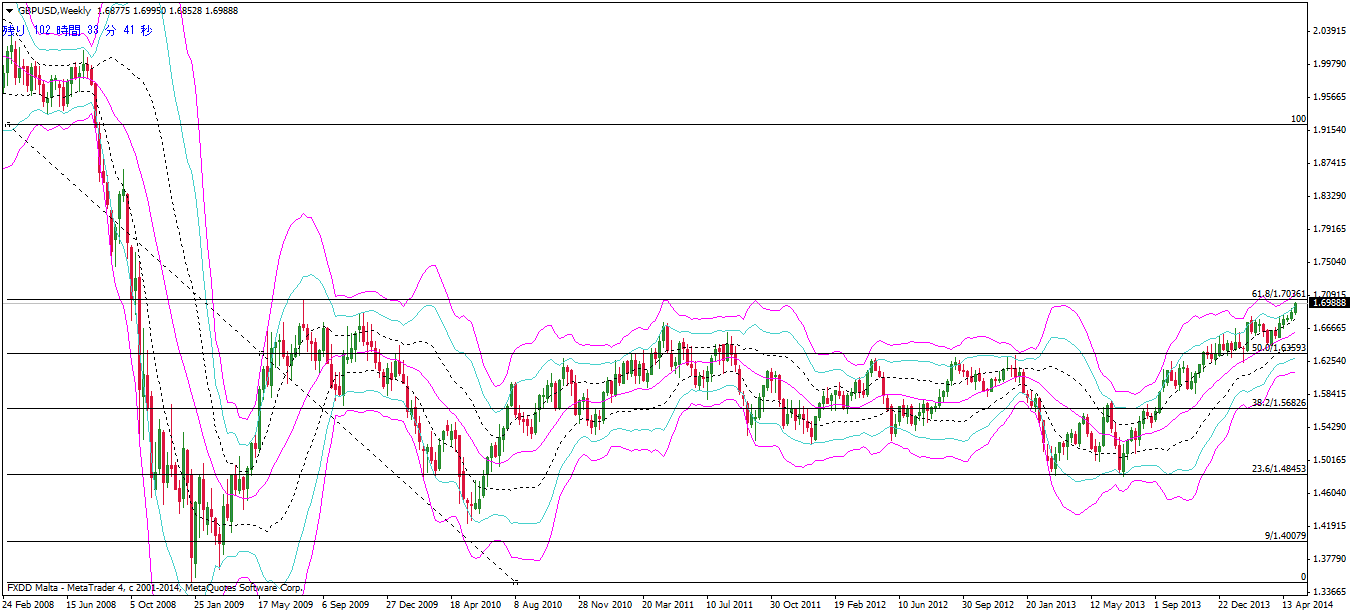
Task: Click the 1.50165 price axis label
Action: point(1329,460)
